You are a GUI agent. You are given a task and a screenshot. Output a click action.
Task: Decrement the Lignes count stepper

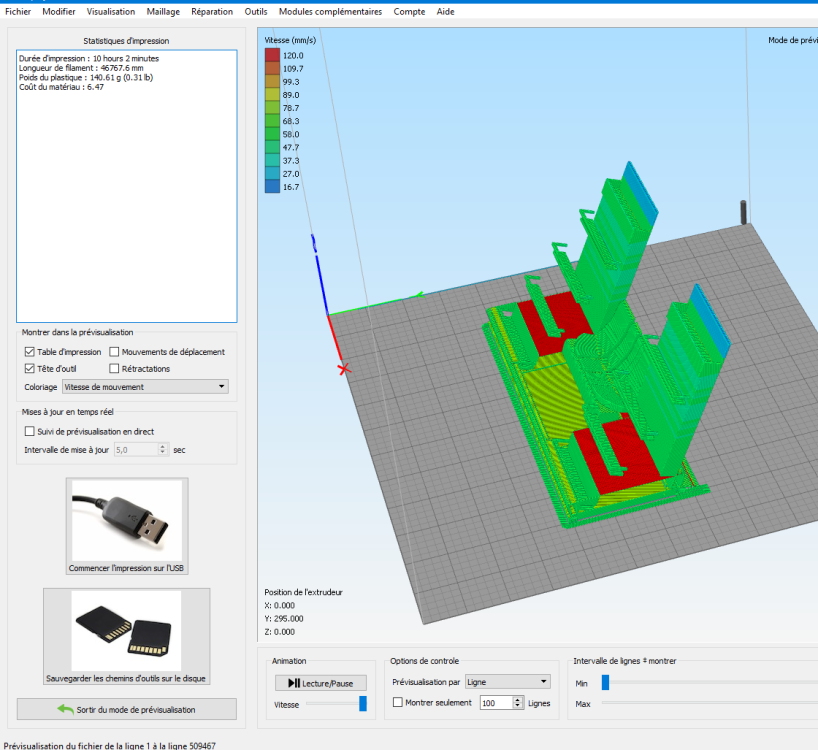click(x=518, y=706)
